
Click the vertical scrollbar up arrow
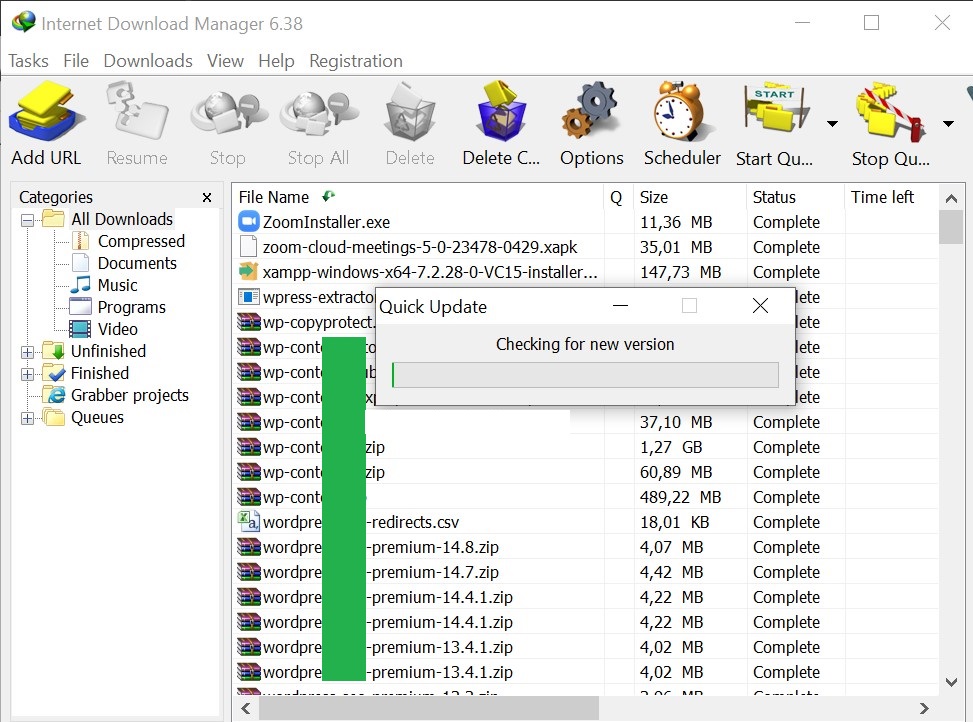[x=951, y=198]
